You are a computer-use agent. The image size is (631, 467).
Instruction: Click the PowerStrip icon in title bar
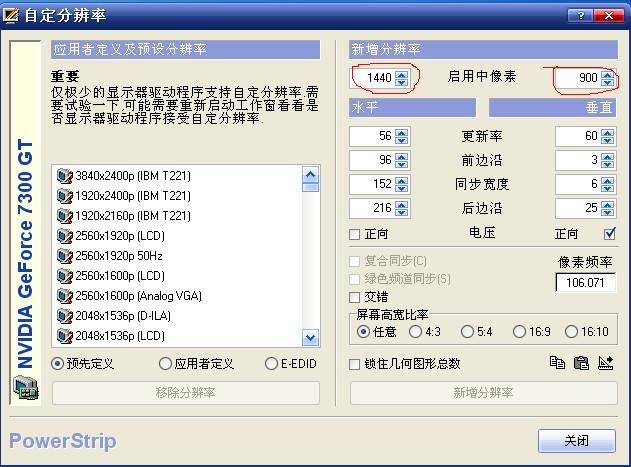10,15
